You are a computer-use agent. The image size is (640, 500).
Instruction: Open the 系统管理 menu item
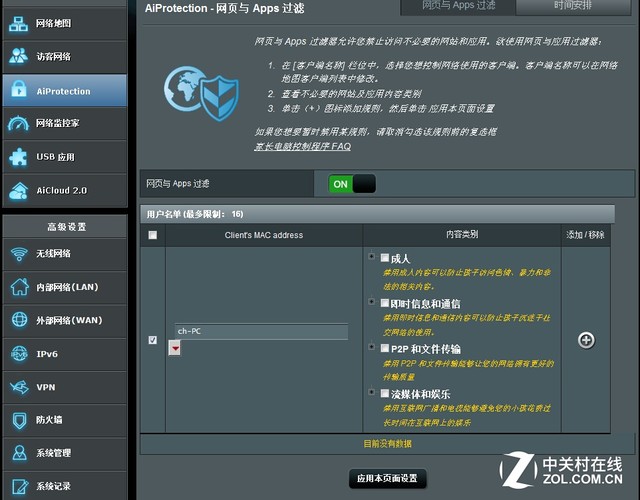[65, 453]
